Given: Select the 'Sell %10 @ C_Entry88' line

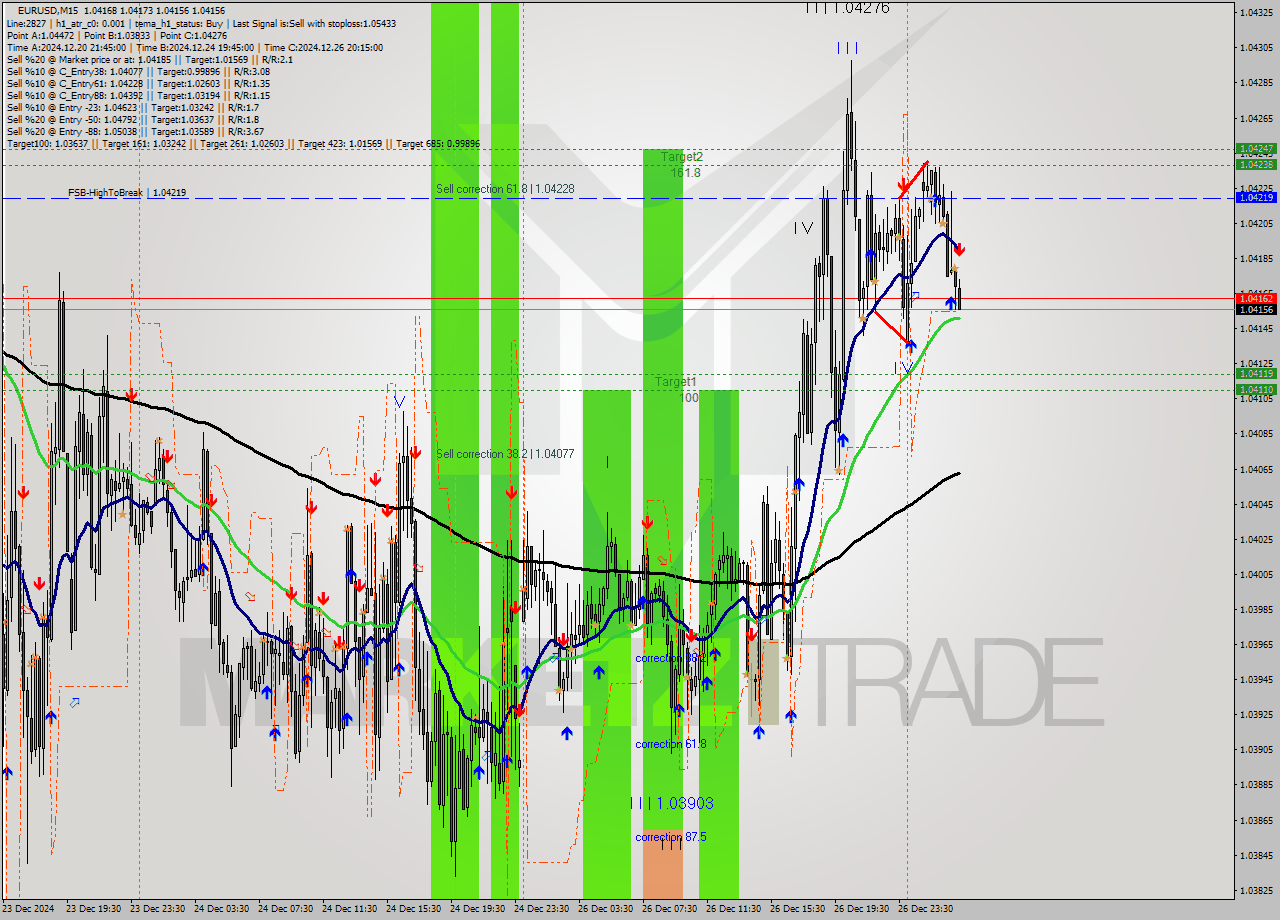Looking at the screenshot, I should 138,95.
